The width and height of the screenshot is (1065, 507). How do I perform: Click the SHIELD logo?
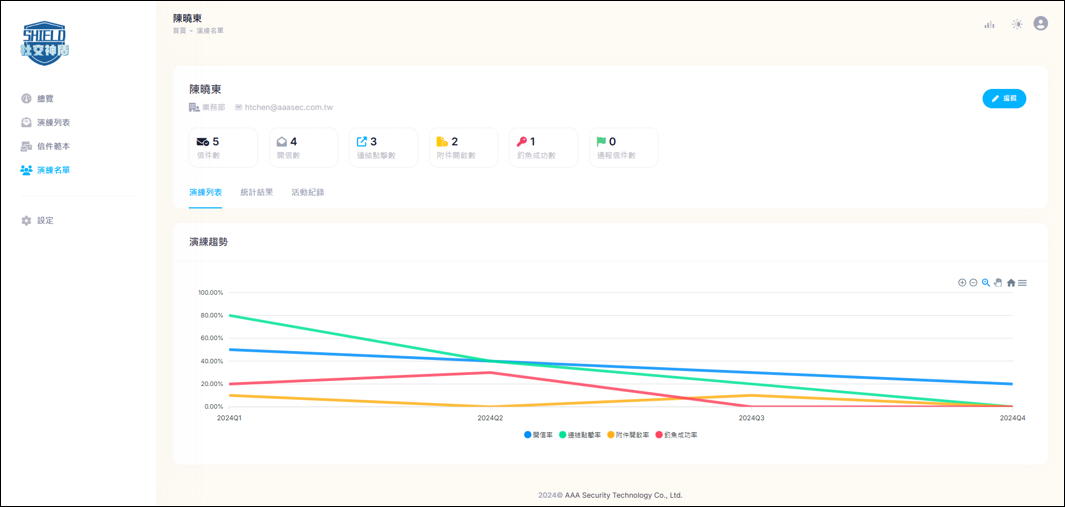[x=46, y=43]
